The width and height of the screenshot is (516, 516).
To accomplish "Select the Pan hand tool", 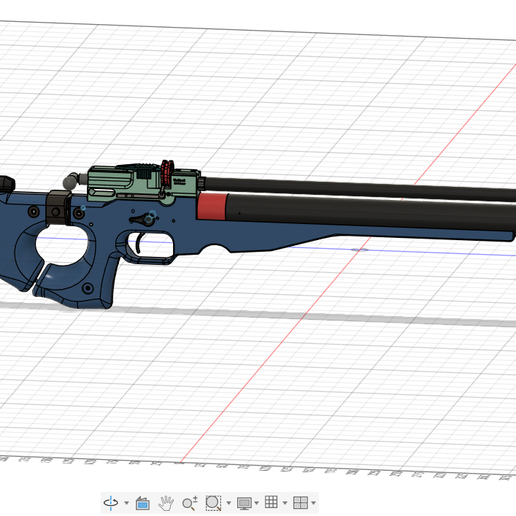I will tap(166, 503).
